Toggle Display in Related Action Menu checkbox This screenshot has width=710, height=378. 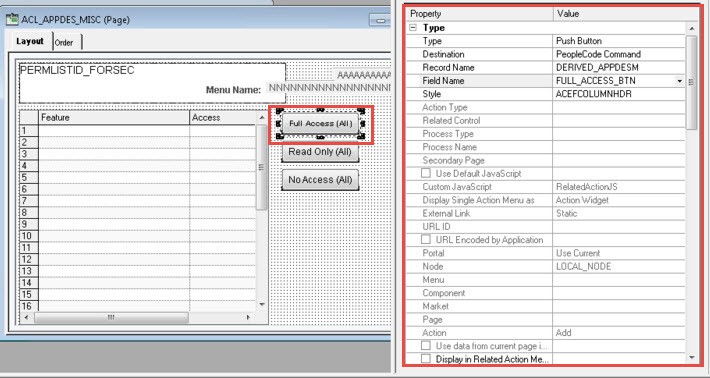tap(426, 359)
